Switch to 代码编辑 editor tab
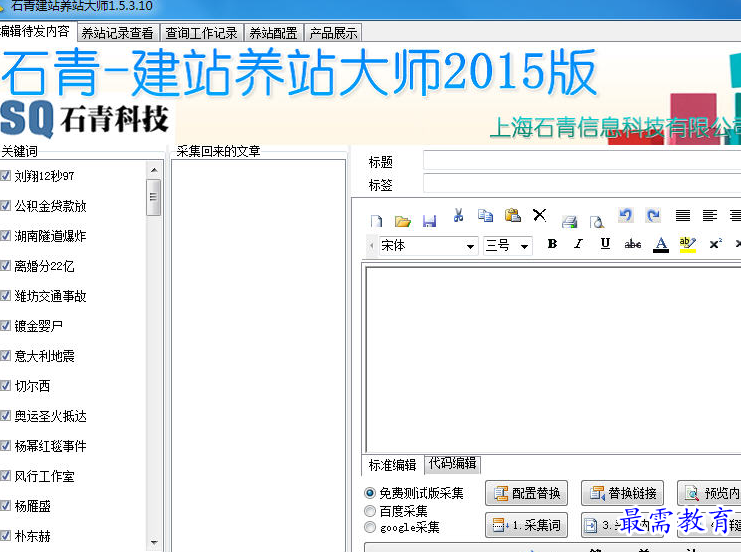 pyautogui.click(x=452, y=464)
